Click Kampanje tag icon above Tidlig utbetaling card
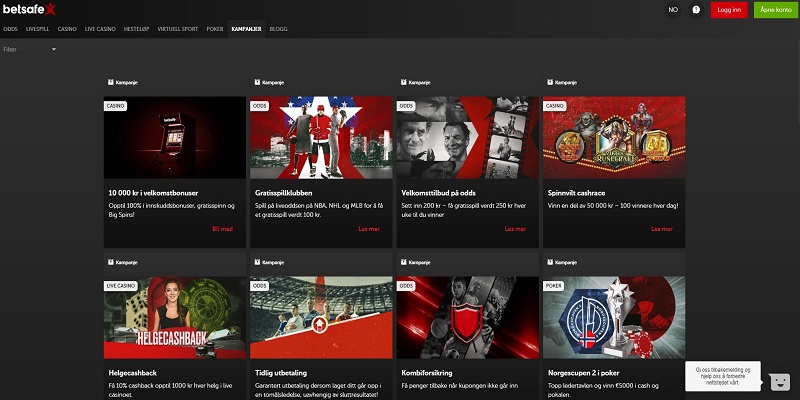Screen dimensions: 800x400 click(257, 262)
